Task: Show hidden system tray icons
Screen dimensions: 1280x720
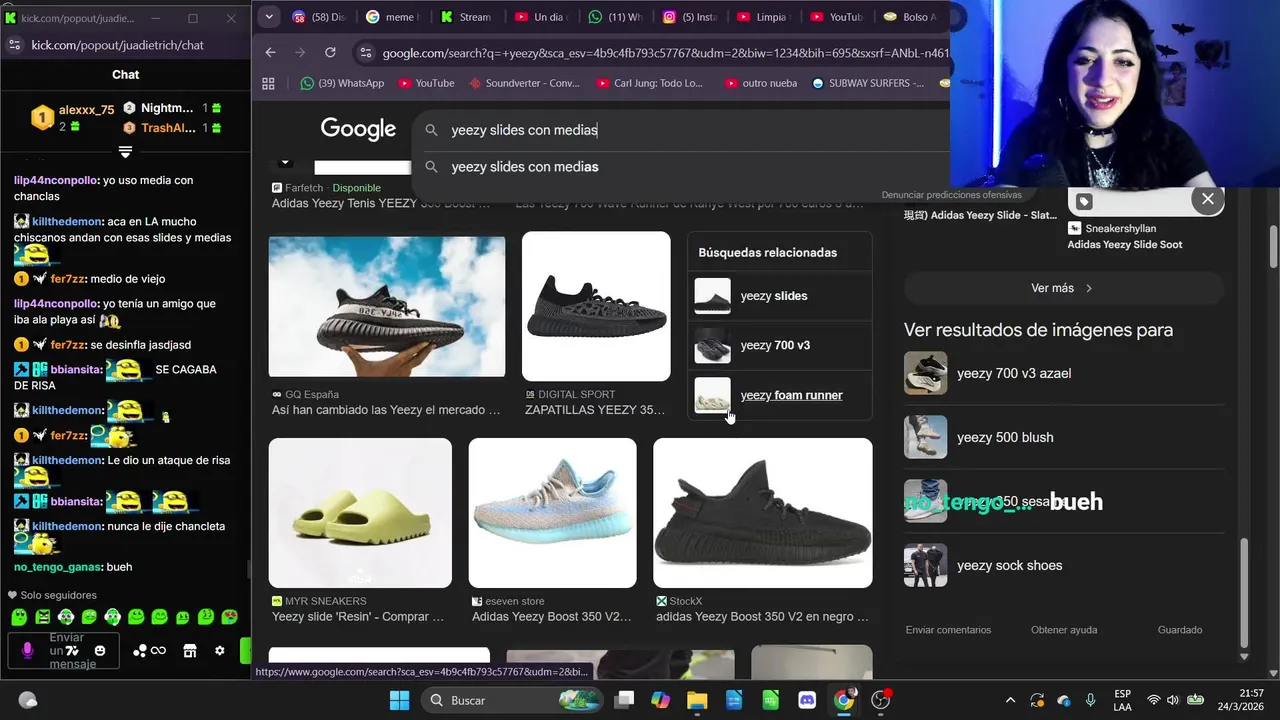Action: coord(1010,700)
